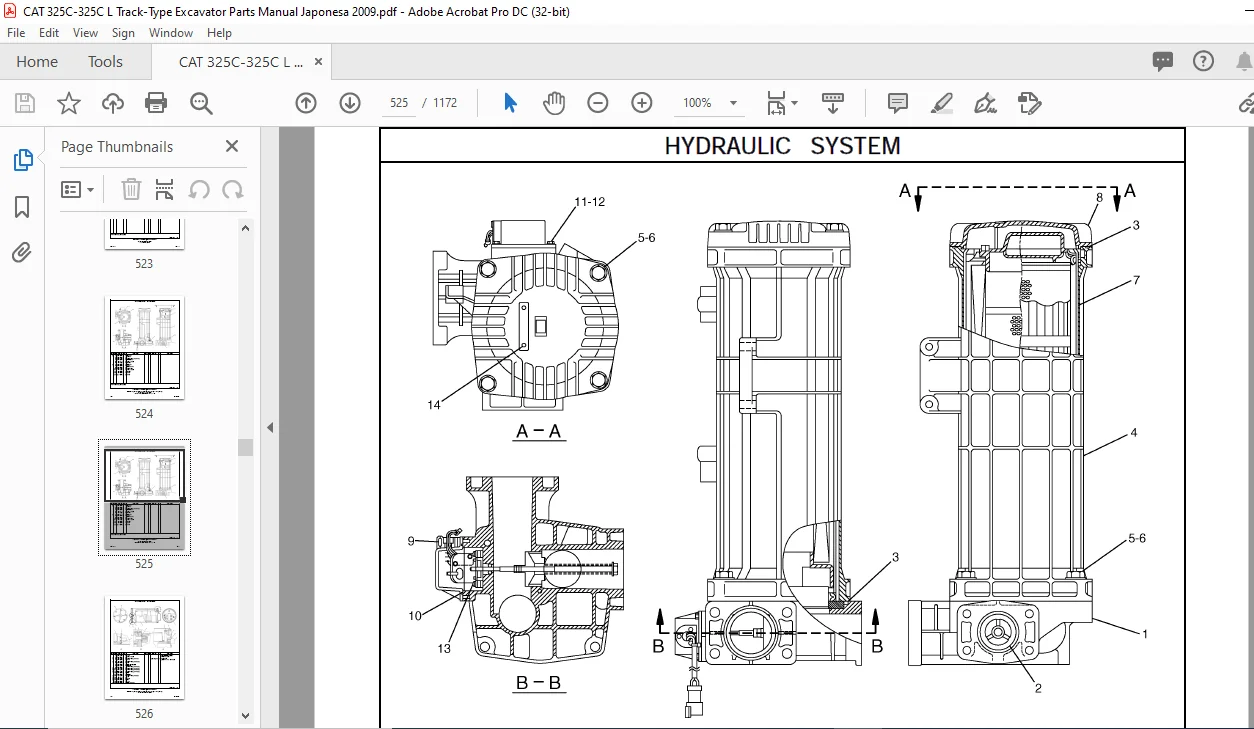This screenshot has width=1254, height=729.
Task: Add a comment sticky note
Action: 898,103
